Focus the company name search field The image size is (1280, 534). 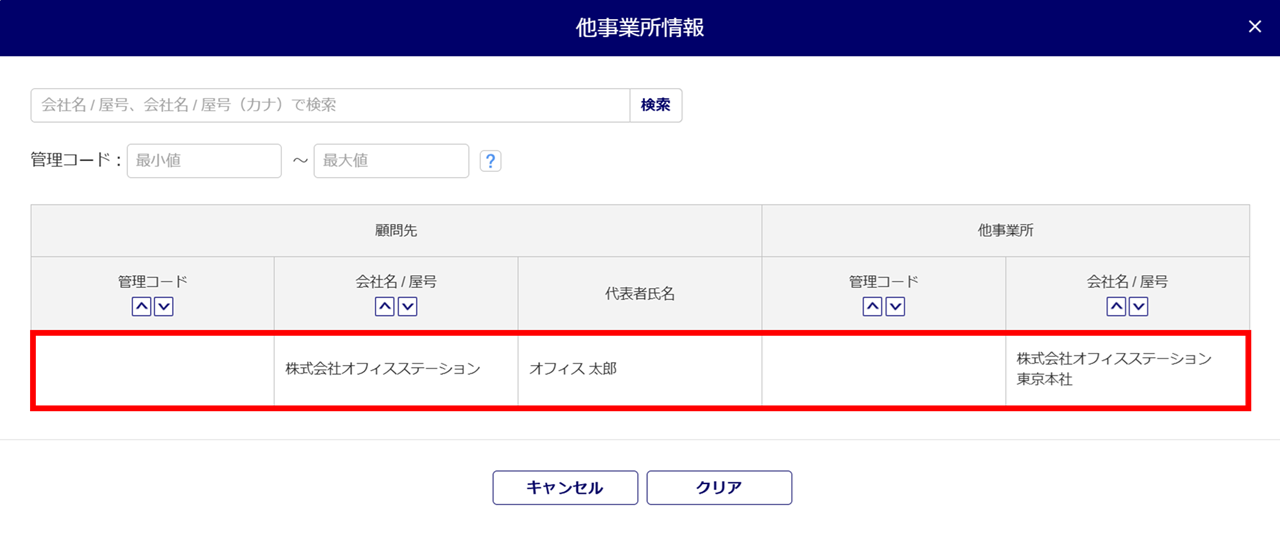pyautogui.click(x=330, y=105)
